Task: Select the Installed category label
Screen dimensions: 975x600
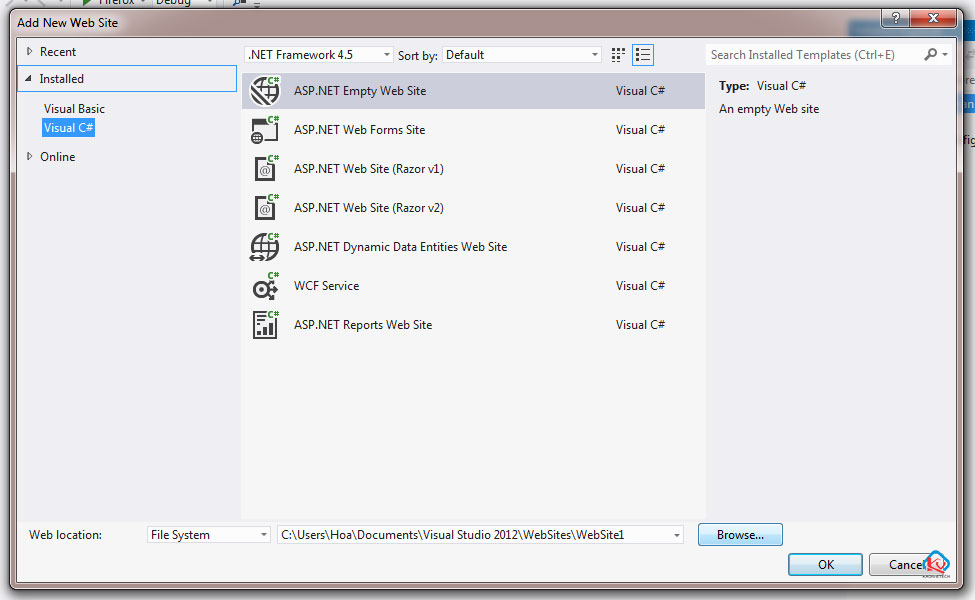Action: [x=62, y=79]
